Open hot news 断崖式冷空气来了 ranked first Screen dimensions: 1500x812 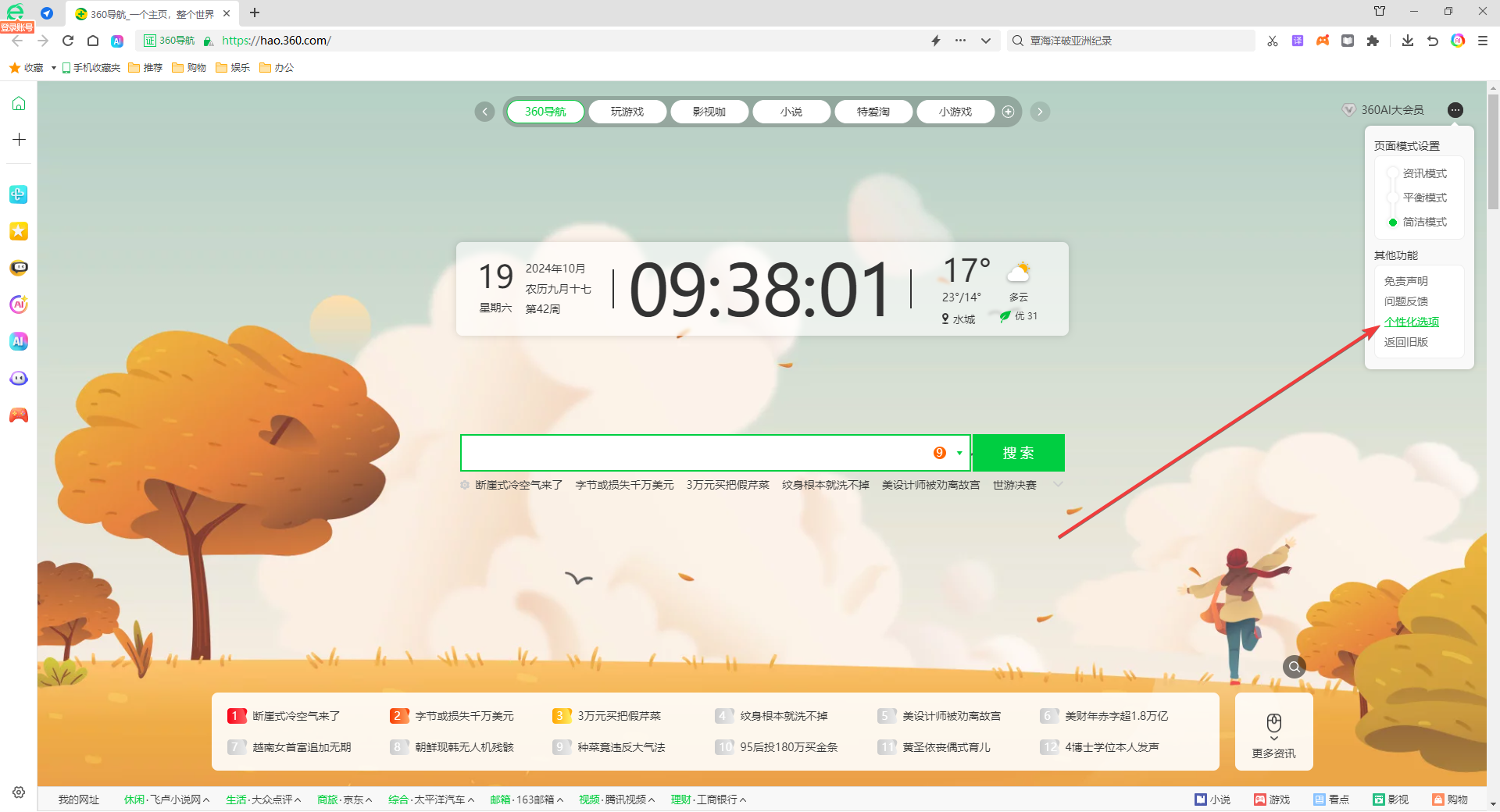click(296, 716)
